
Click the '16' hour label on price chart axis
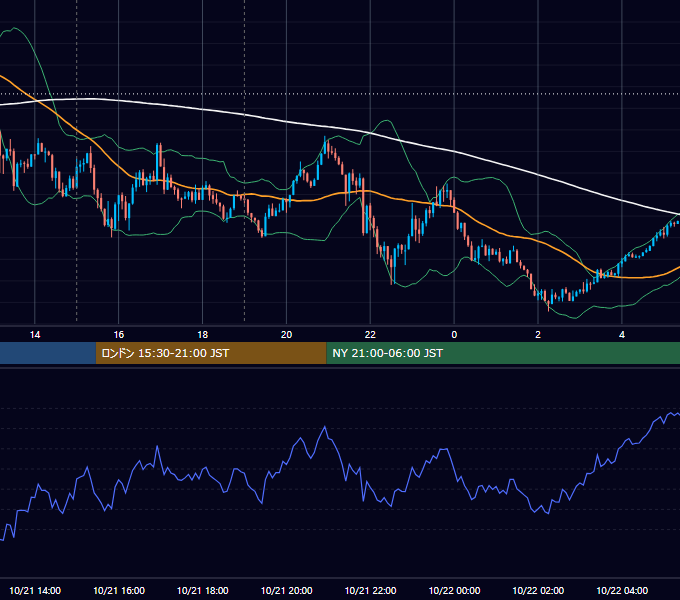click(118, 335)
